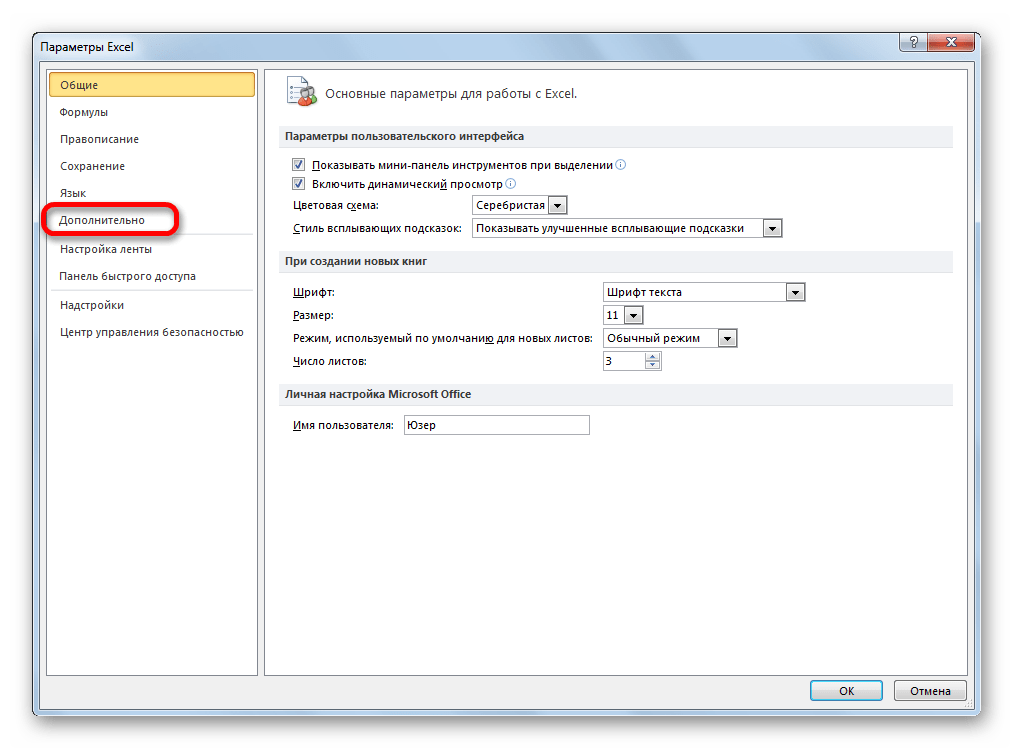Click the Число листов value field
The image size is (1014, 749).
tap(624, 361)
